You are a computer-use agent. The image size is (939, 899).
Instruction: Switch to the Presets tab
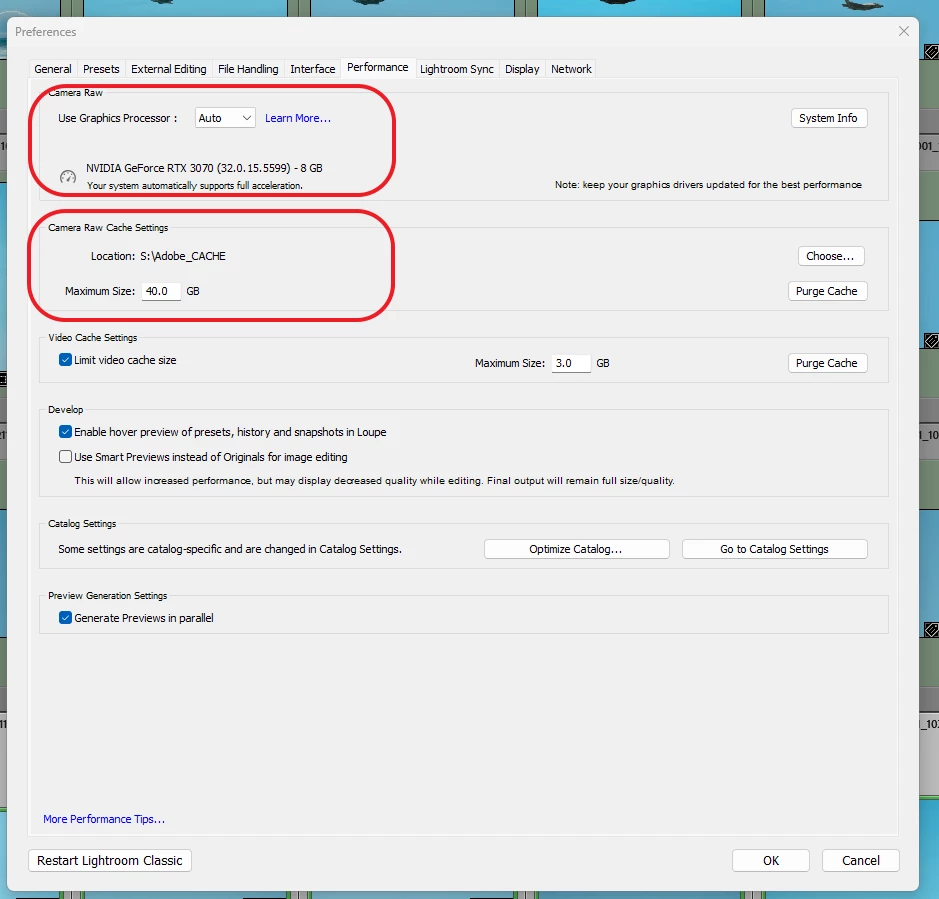pos(101,69)
